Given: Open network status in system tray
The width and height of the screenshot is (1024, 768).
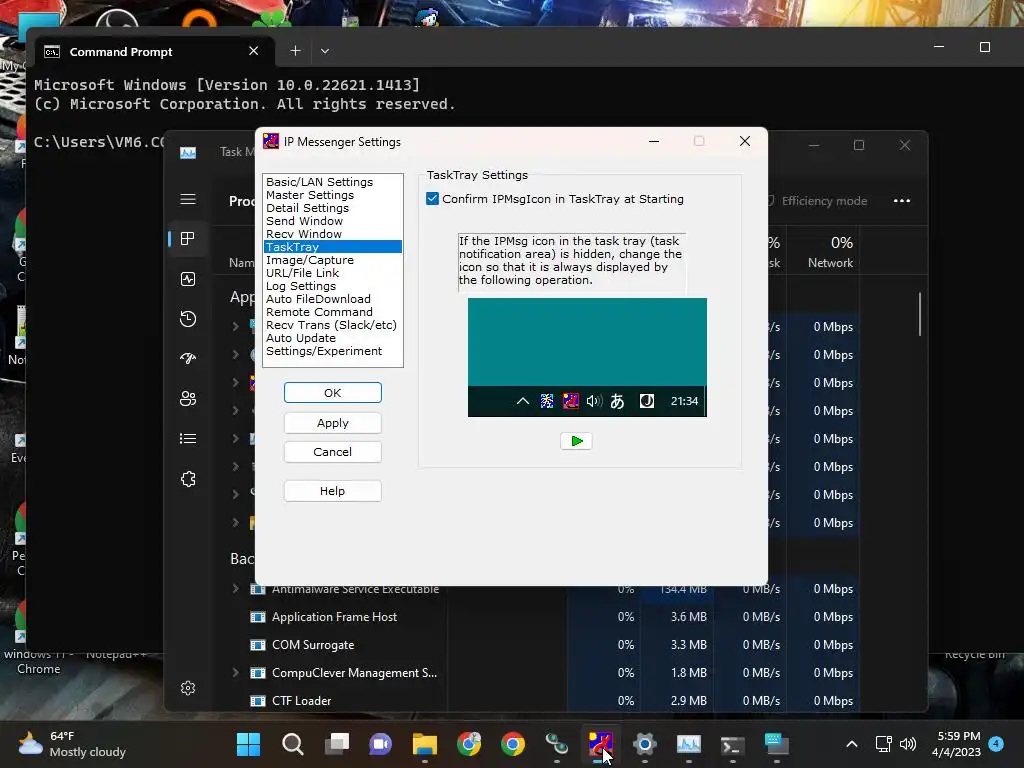Looking at the screenshot, I should (x=883, y=744).
